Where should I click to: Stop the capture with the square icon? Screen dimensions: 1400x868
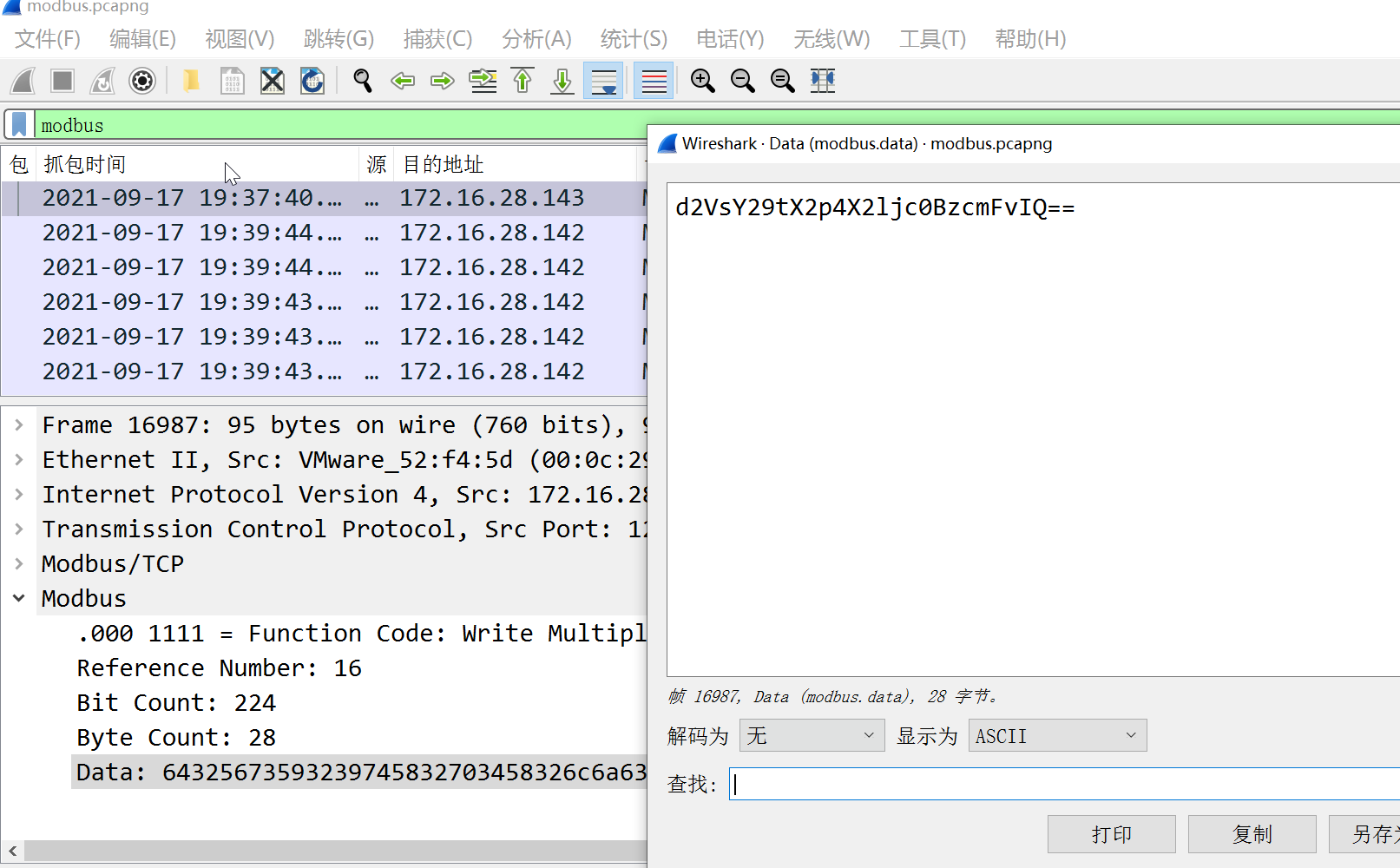coord(62,81)
